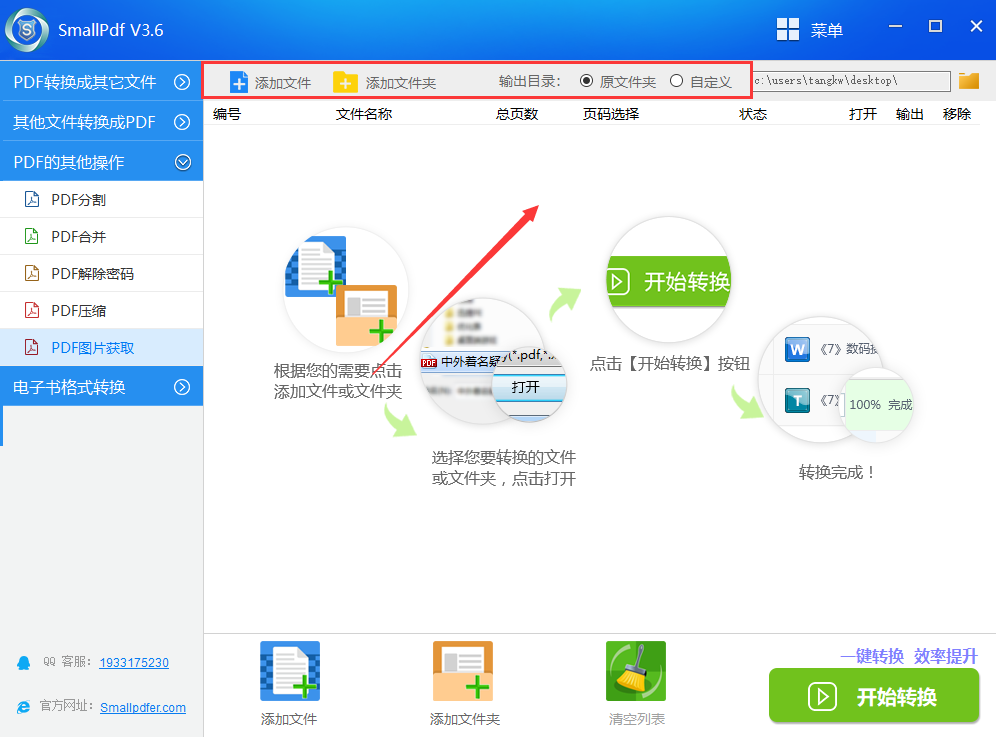Open the 菜单 grid menu icon
Image resolution: width=996 pixels, height=737 pixels.
(788, 29)
